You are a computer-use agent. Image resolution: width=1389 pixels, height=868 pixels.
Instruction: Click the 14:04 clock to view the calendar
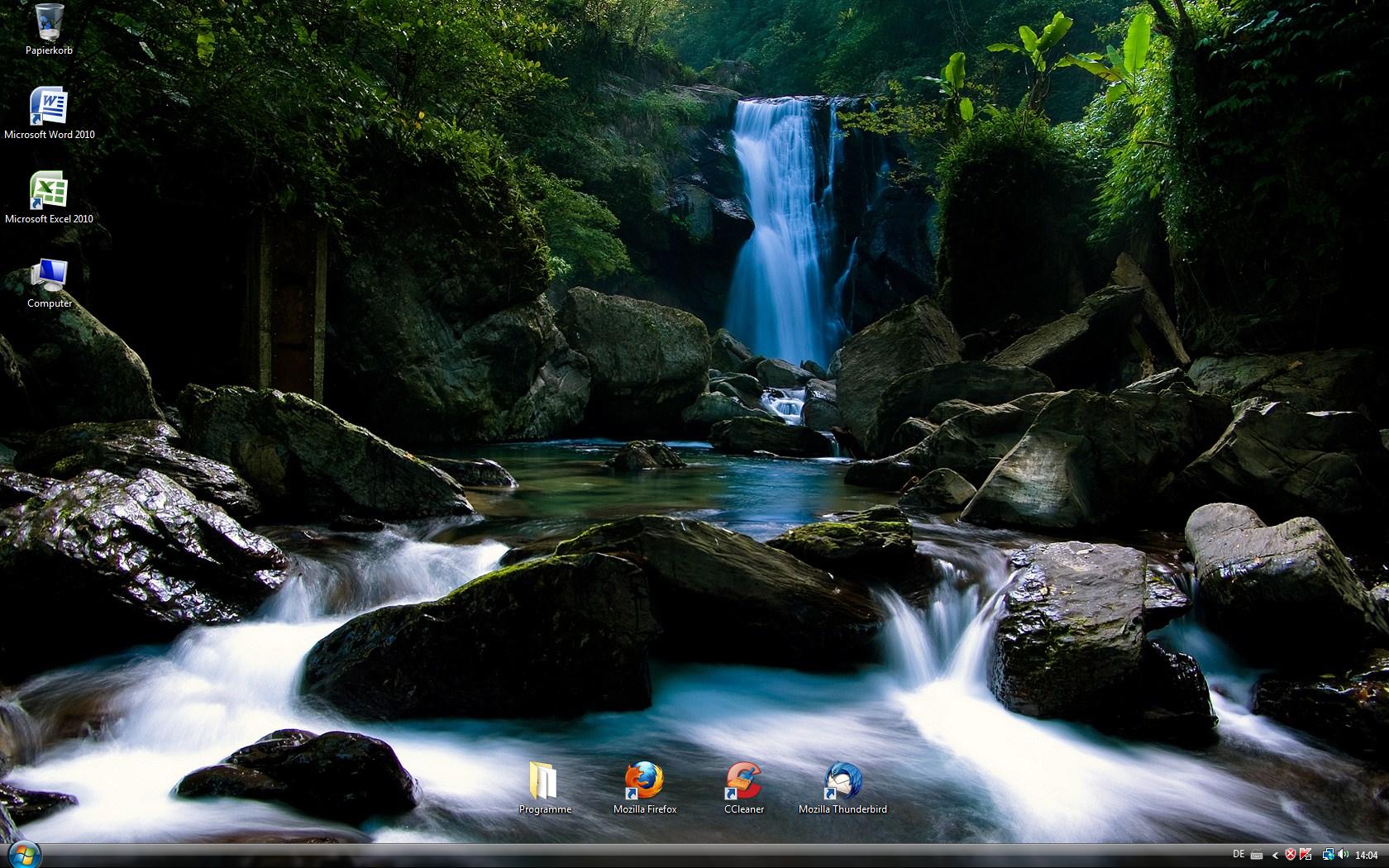click(1368, 854)
